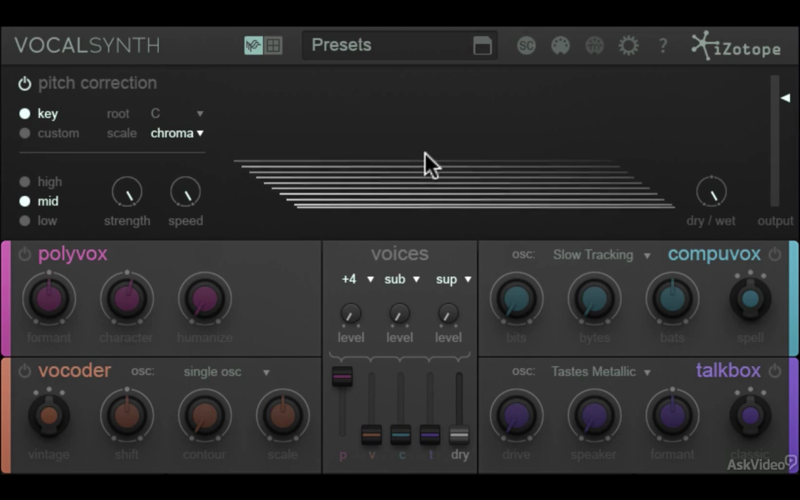The width and height of the screenshot is (800, 500).
Task: Click the compuvox bats knob
Action: (672, 298)
